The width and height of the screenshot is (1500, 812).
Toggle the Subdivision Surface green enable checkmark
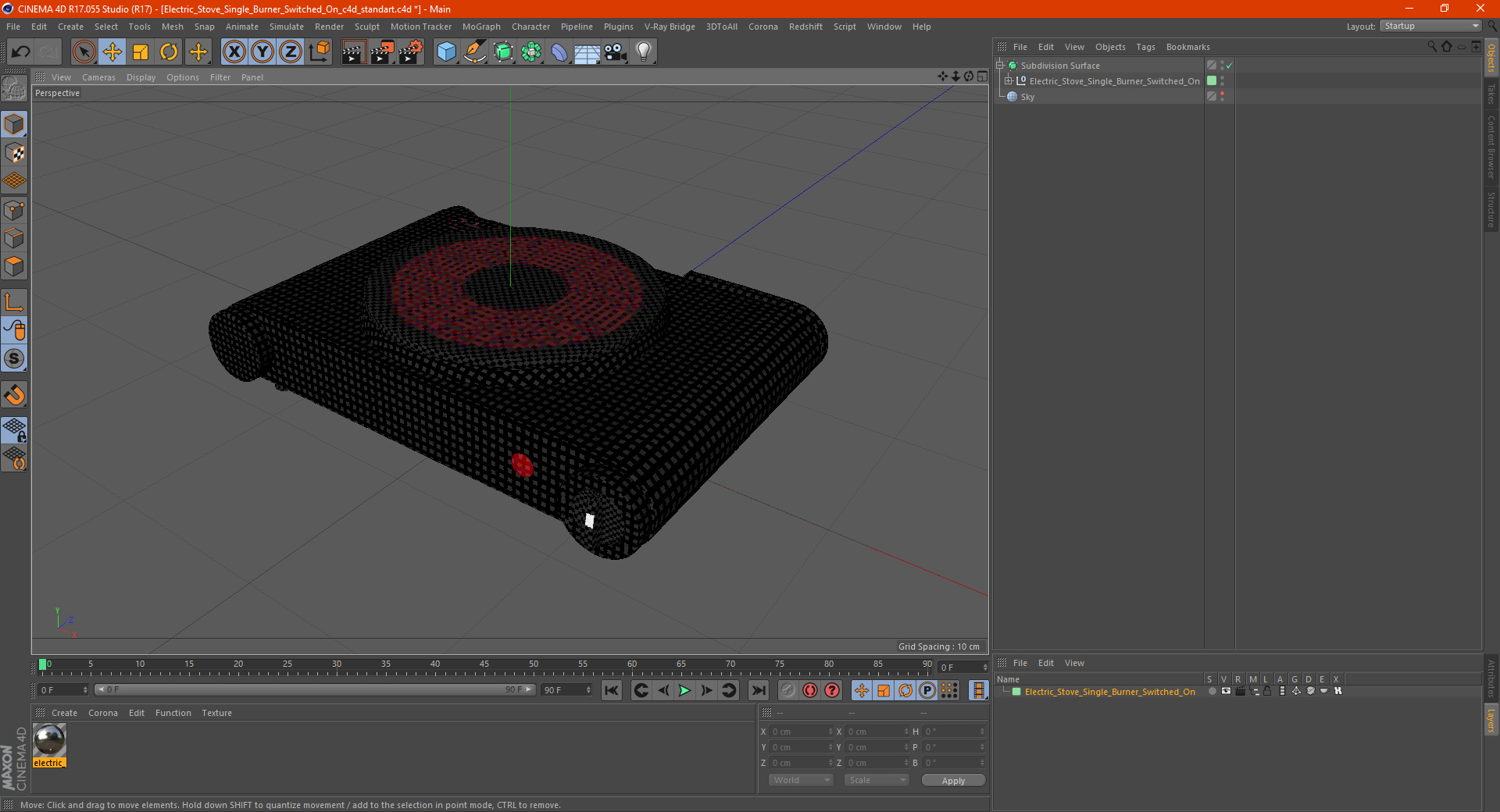[1230, 66]
